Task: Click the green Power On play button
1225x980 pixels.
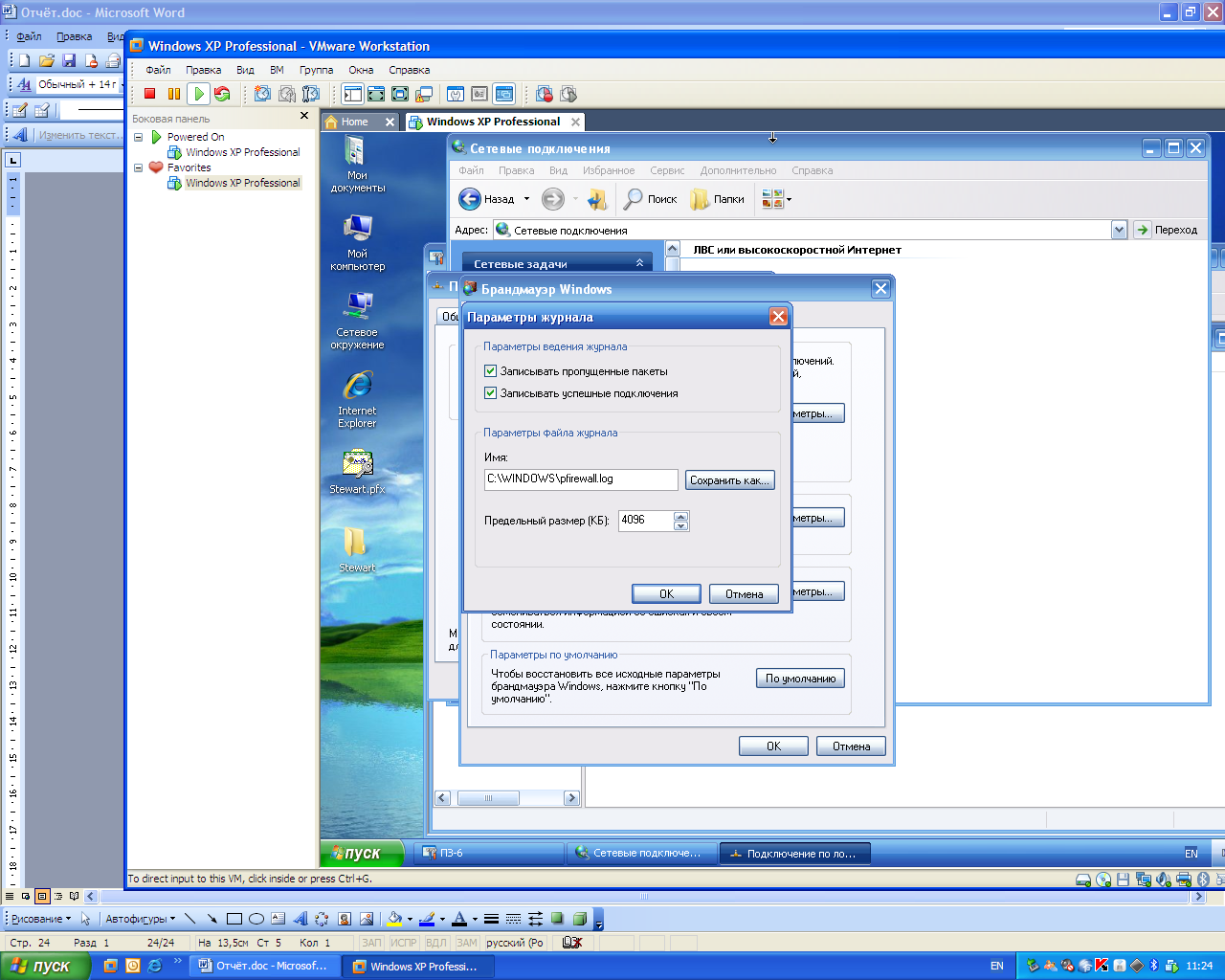Action: 198,94
